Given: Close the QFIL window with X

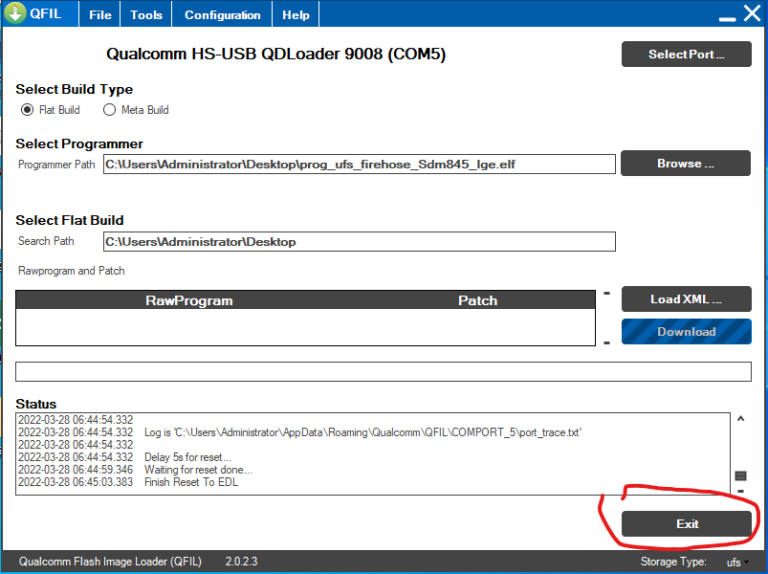Looking at the screenshot, I should click(x=750, y=14).
